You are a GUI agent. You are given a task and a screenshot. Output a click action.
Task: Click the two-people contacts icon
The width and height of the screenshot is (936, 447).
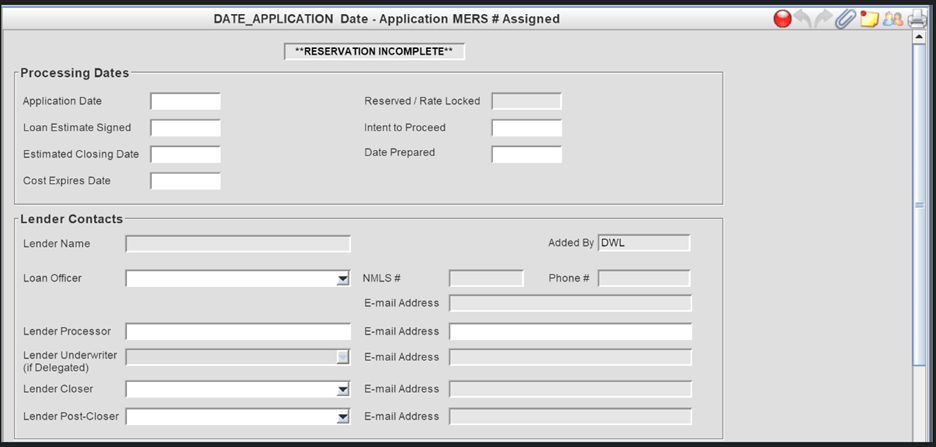(x=892, y=18)
